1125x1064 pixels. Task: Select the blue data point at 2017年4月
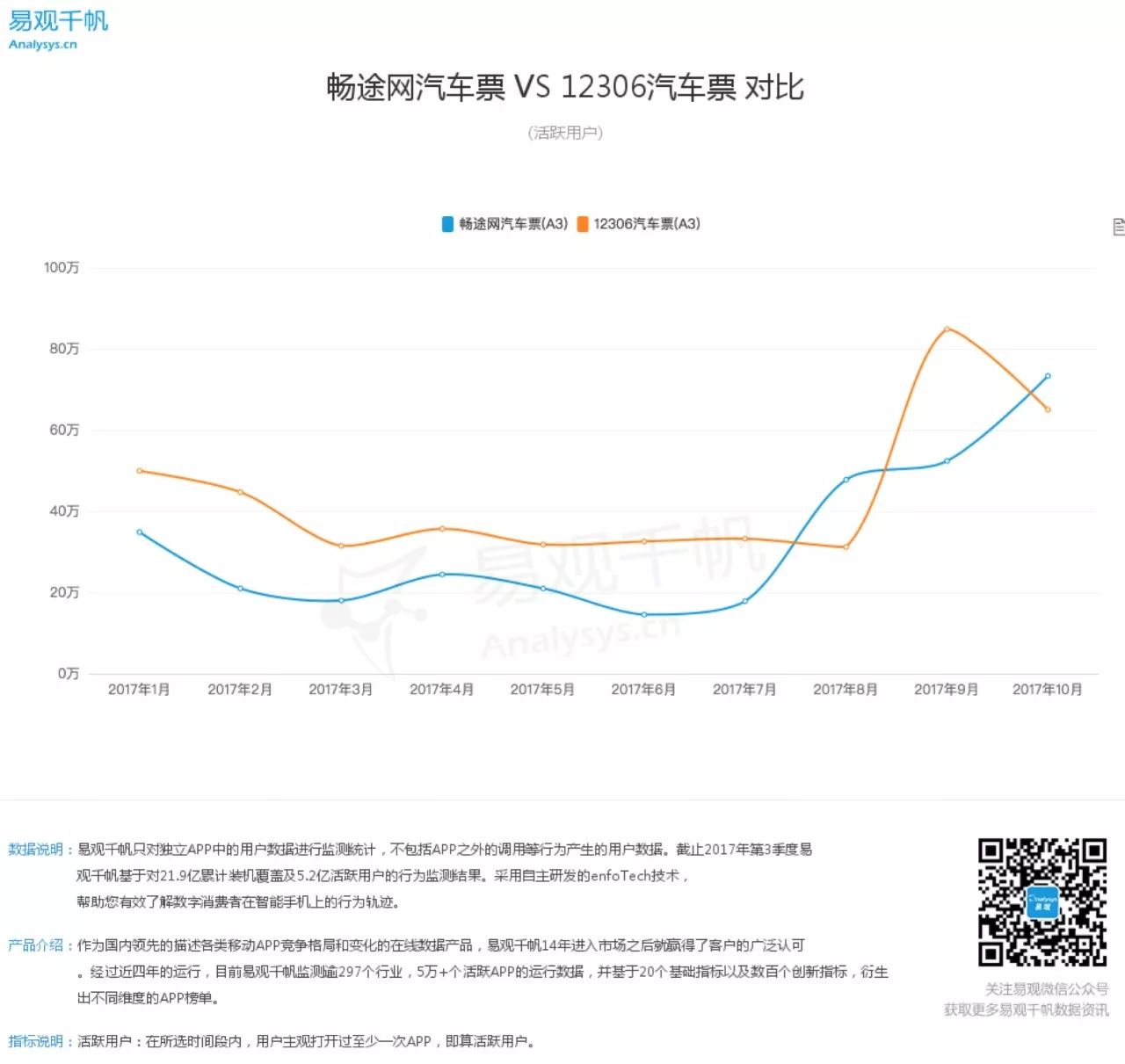coord(442,575)
